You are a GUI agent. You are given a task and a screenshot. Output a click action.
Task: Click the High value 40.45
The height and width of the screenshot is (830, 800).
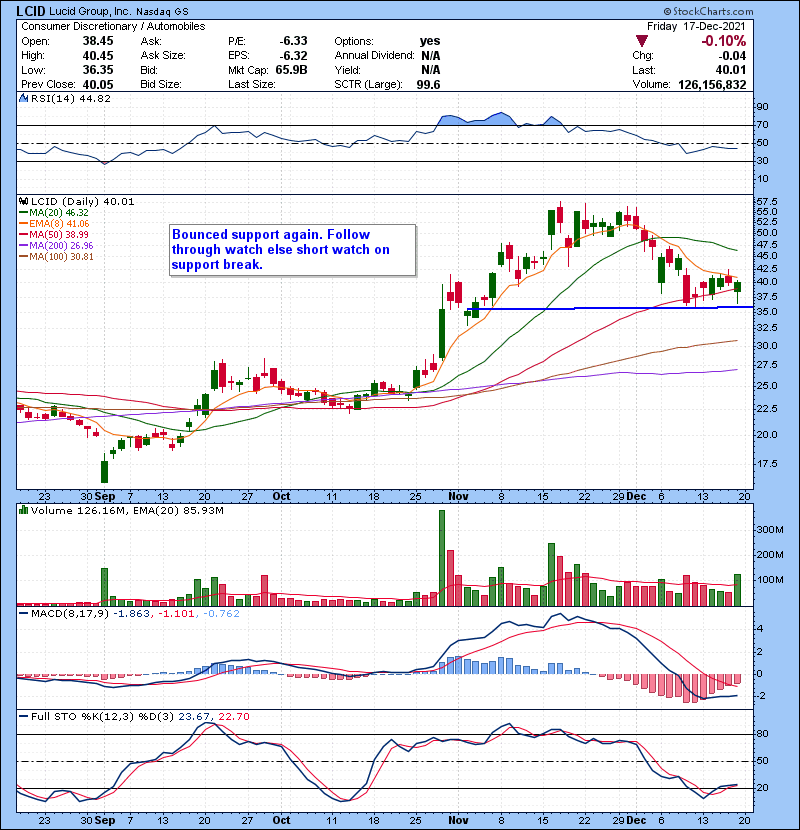[98, 56]
